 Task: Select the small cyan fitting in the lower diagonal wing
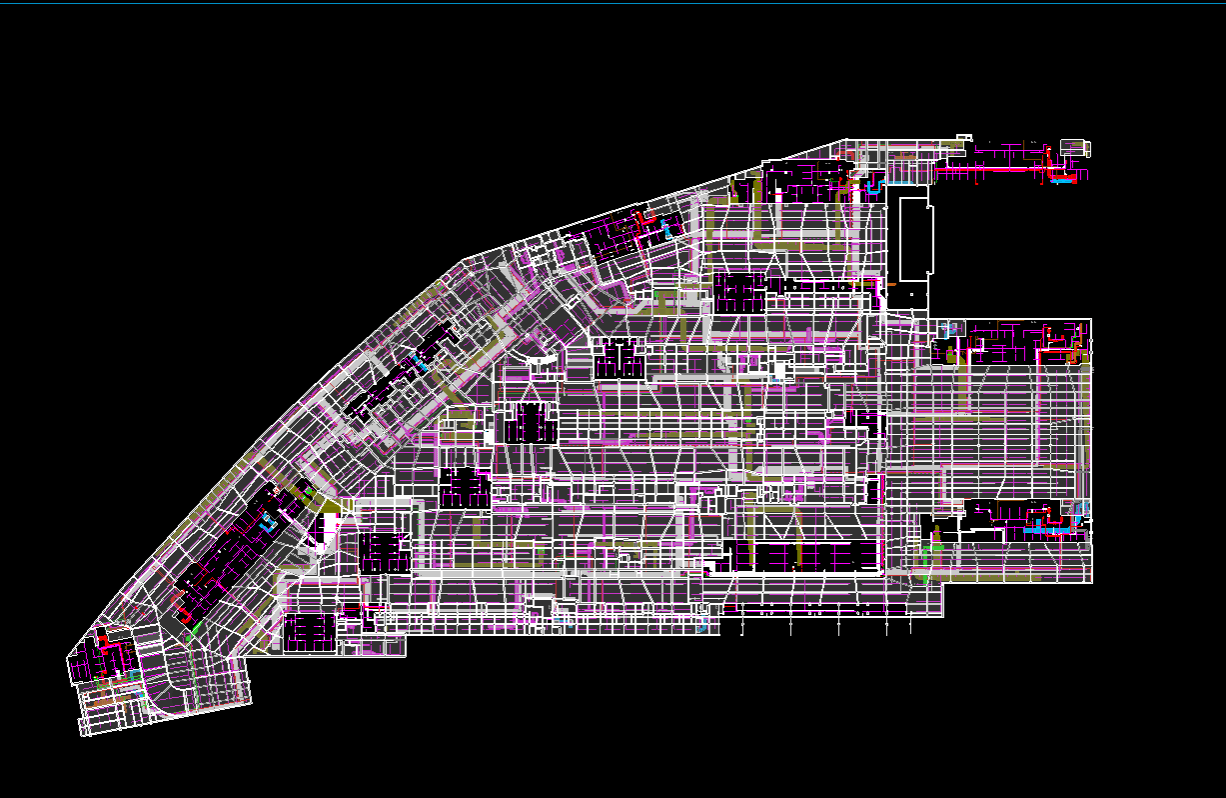click(x=266, y=523)
